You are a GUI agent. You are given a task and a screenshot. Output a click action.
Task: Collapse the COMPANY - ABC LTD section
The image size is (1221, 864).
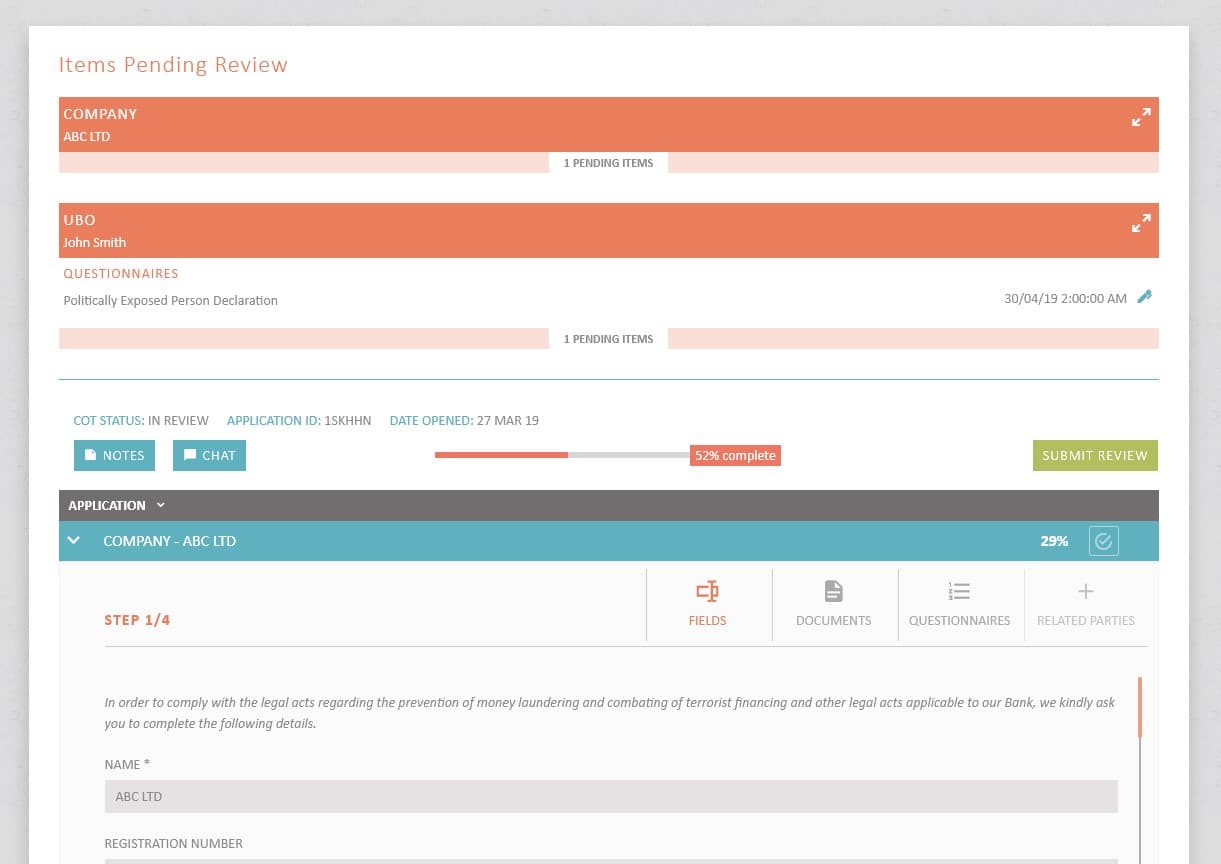coord(73,541)
